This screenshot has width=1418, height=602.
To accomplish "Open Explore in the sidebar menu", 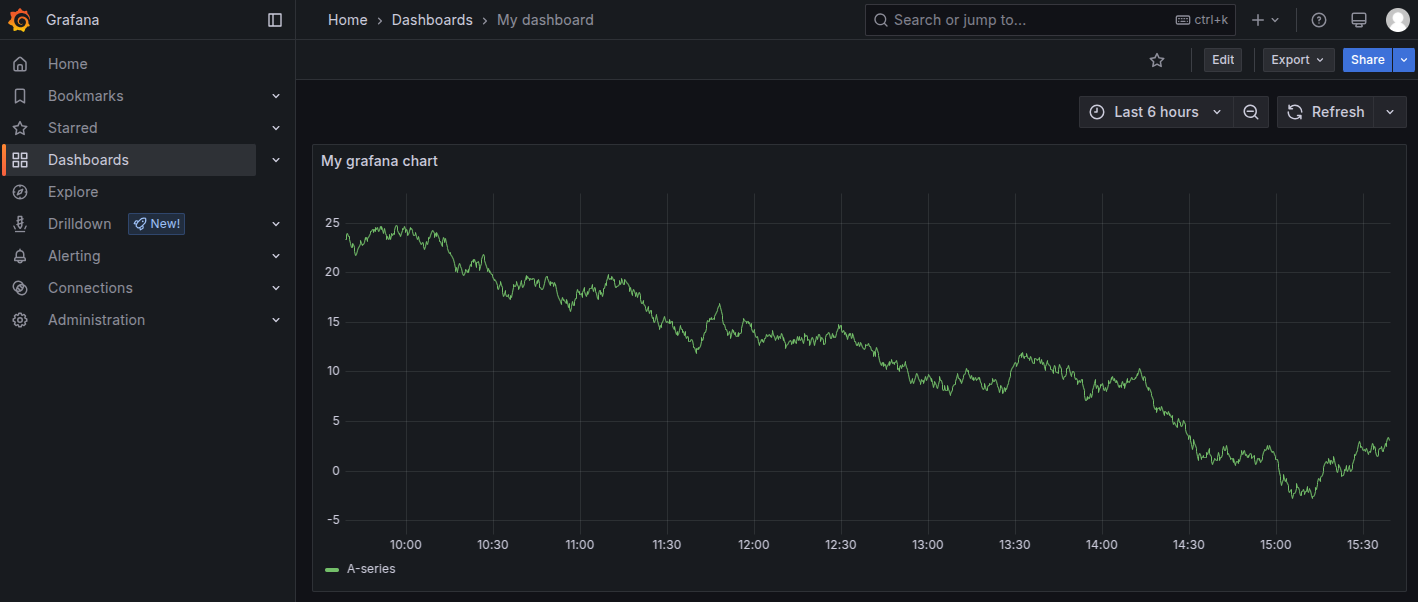I will 73,192.
